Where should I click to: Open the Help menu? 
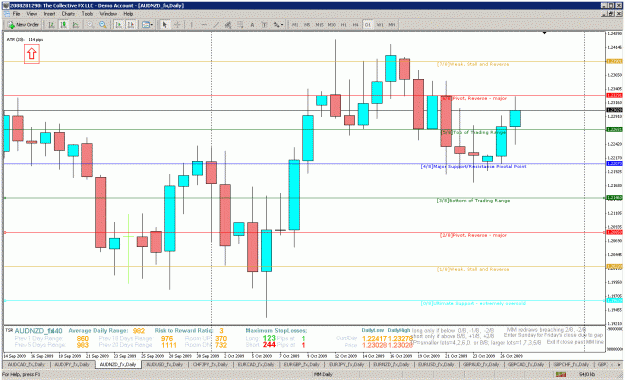click(128, 14)
